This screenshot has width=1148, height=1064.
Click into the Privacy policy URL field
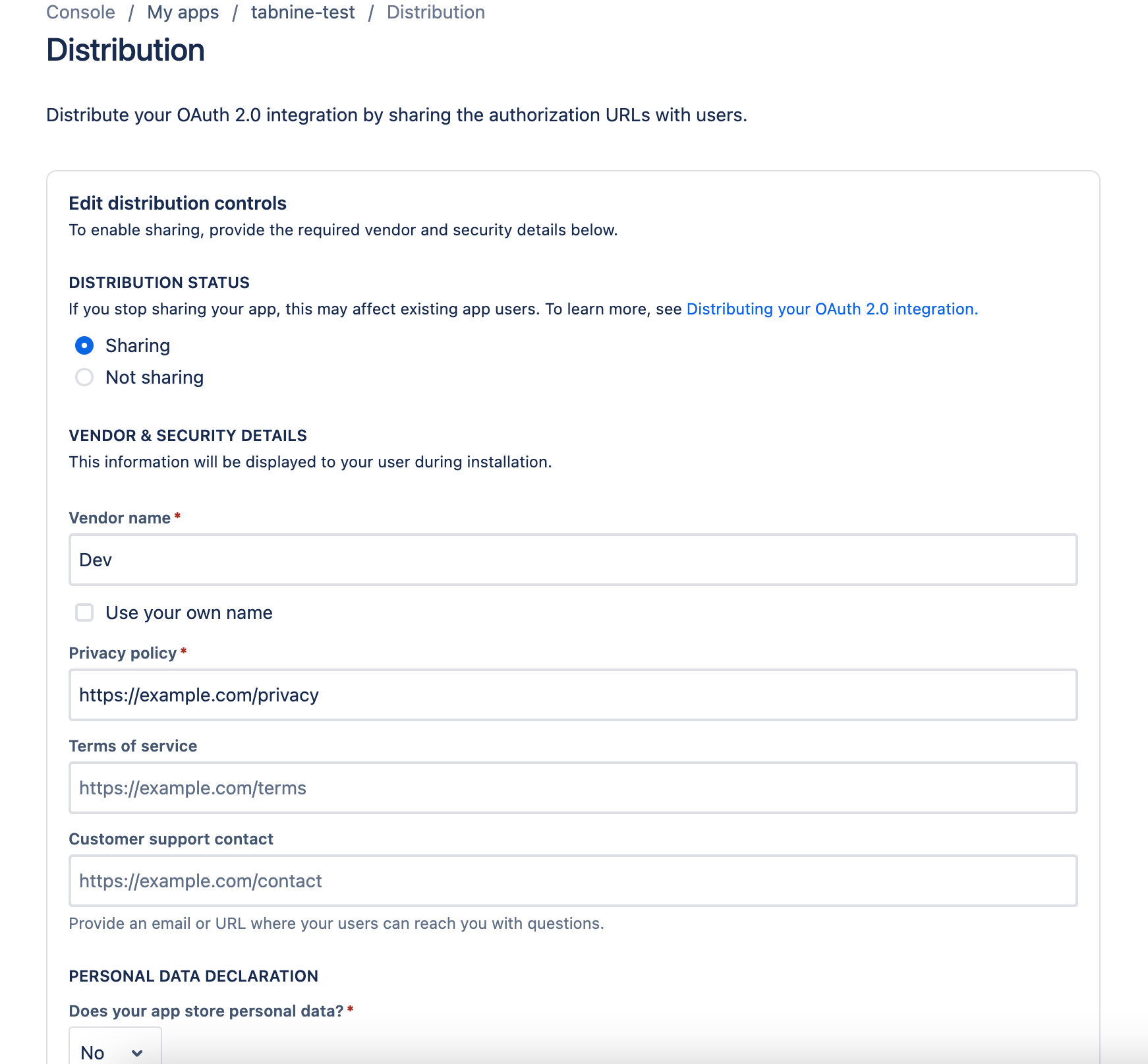(573, 695)
